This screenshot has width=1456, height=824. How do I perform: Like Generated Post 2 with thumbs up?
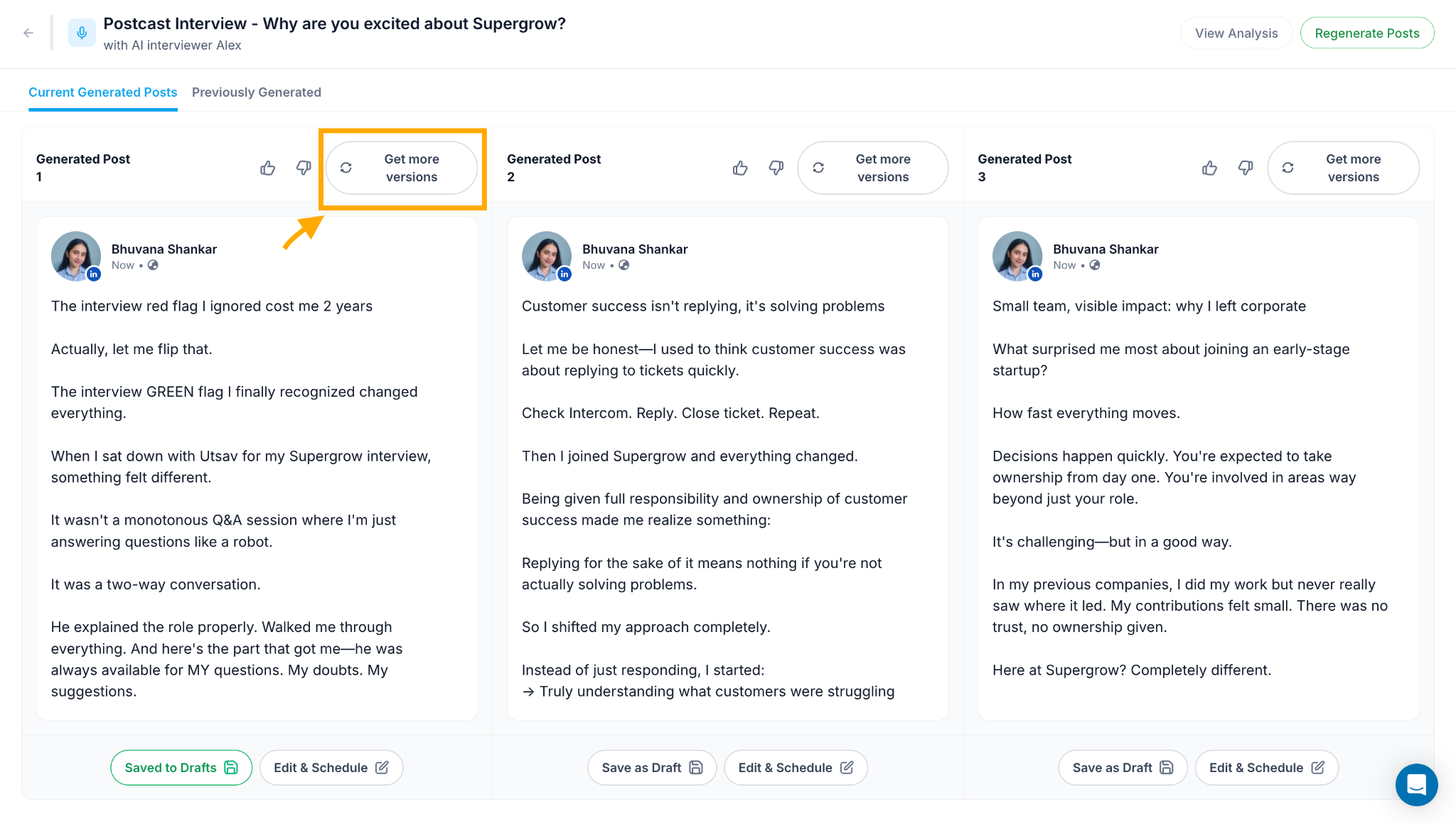pyautogui.click(x=740, y=168)
